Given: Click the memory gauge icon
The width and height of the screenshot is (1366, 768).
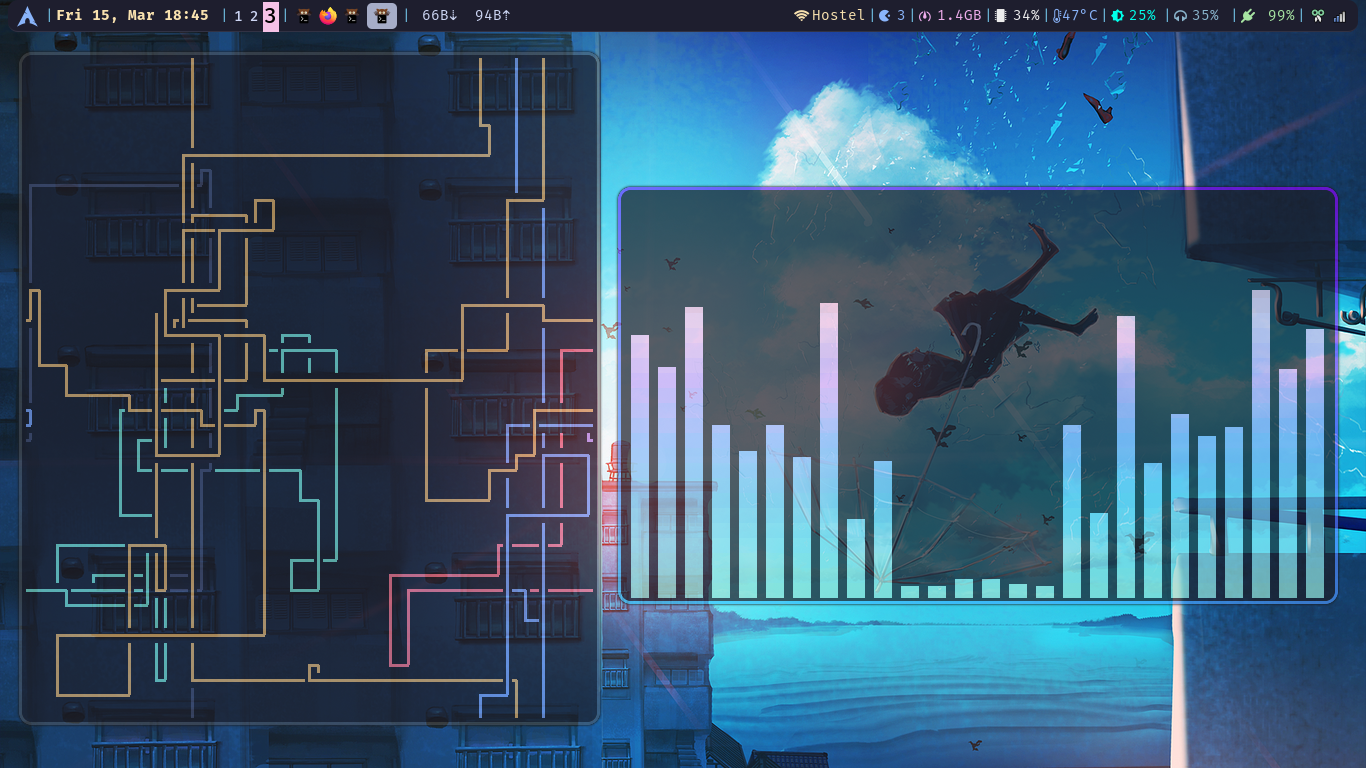Looking at the screenshot, I should coord(924,16).
